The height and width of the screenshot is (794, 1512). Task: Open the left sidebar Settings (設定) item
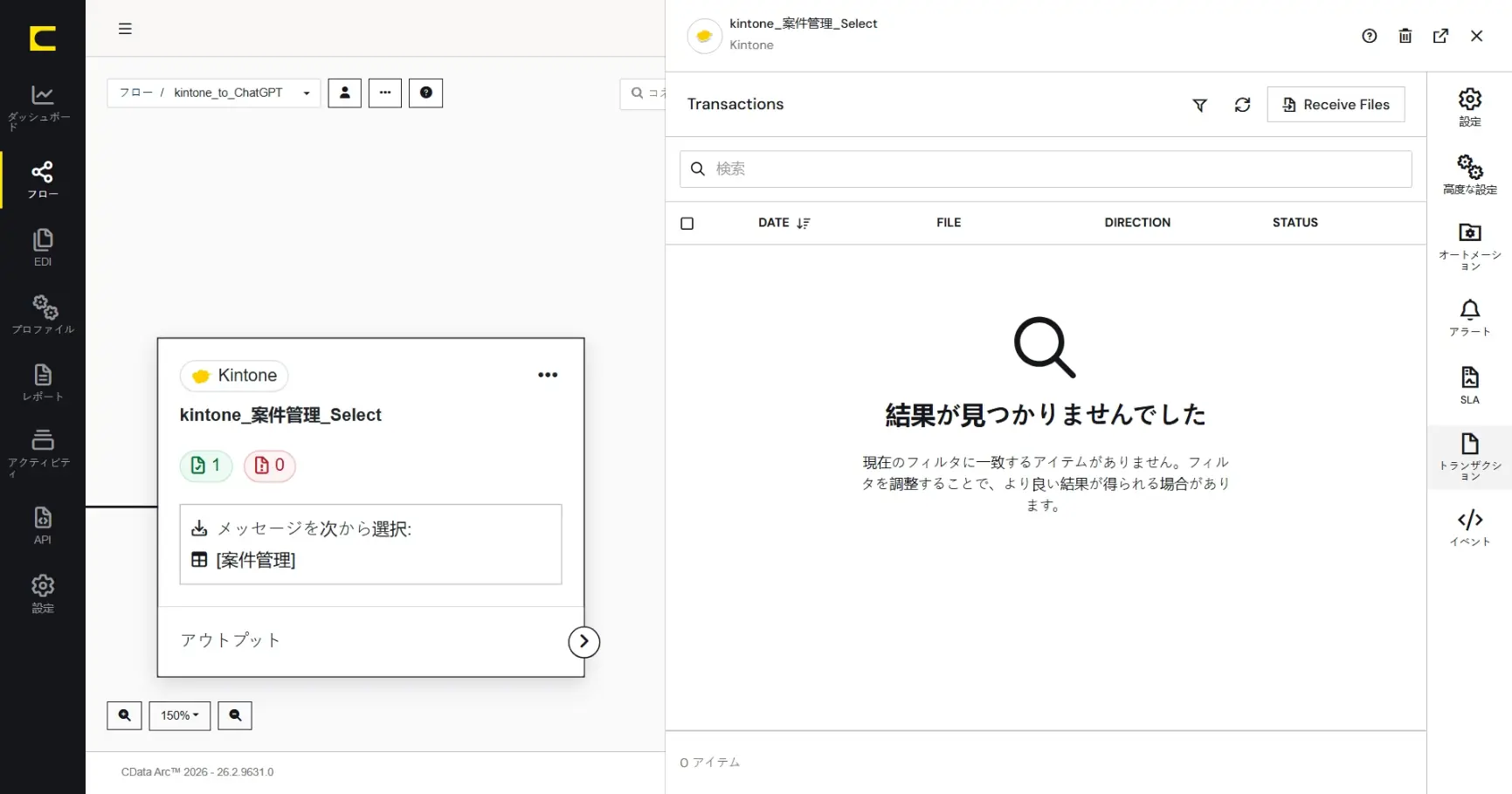click(43, 594)
